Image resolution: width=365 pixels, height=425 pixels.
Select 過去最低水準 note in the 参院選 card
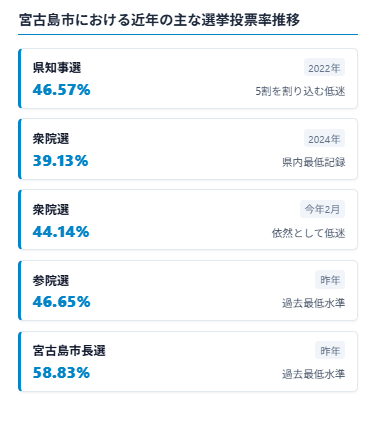313,303
